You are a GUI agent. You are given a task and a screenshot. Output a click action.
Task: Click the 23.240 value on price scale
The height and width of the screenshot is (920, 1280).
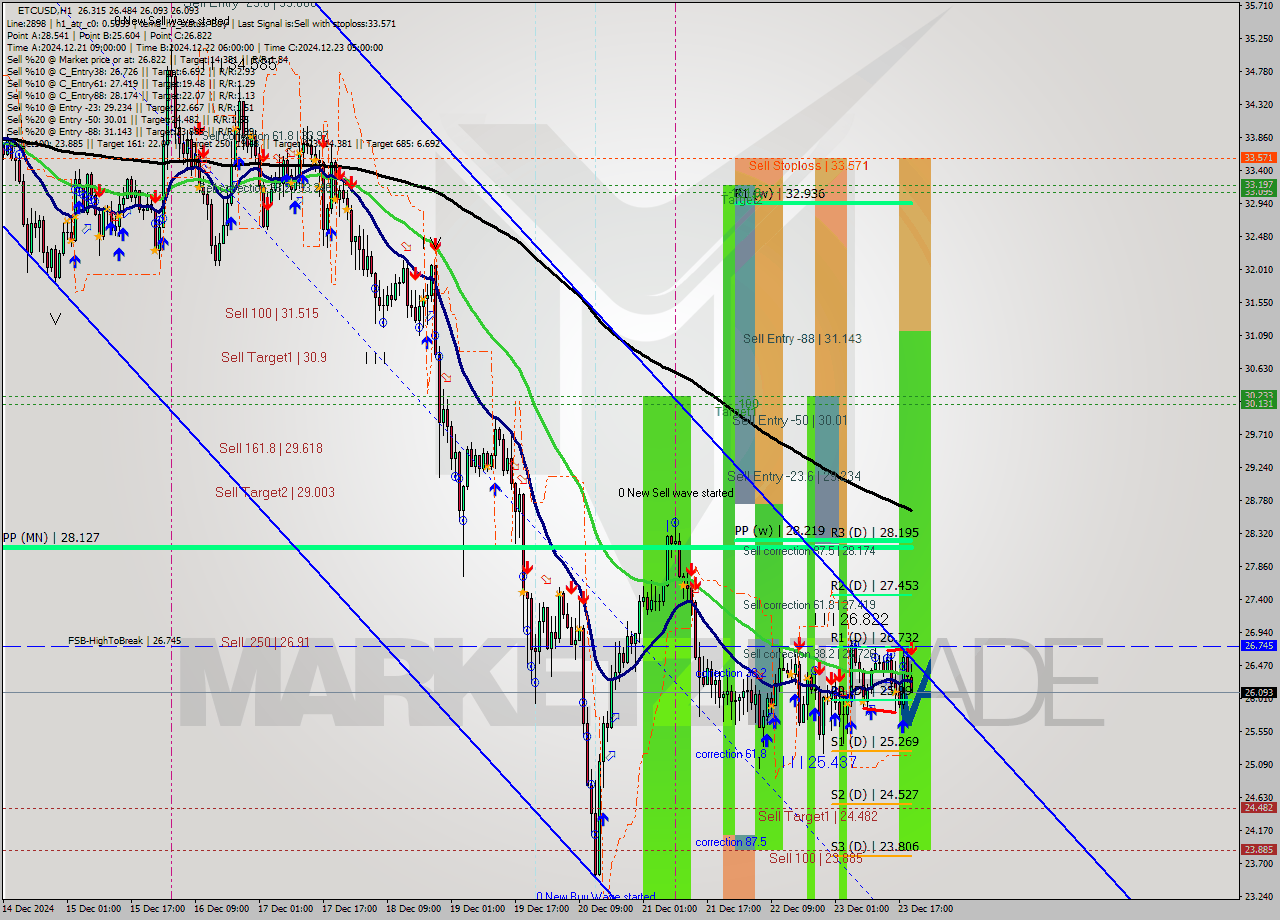[x=1258, y=896]
